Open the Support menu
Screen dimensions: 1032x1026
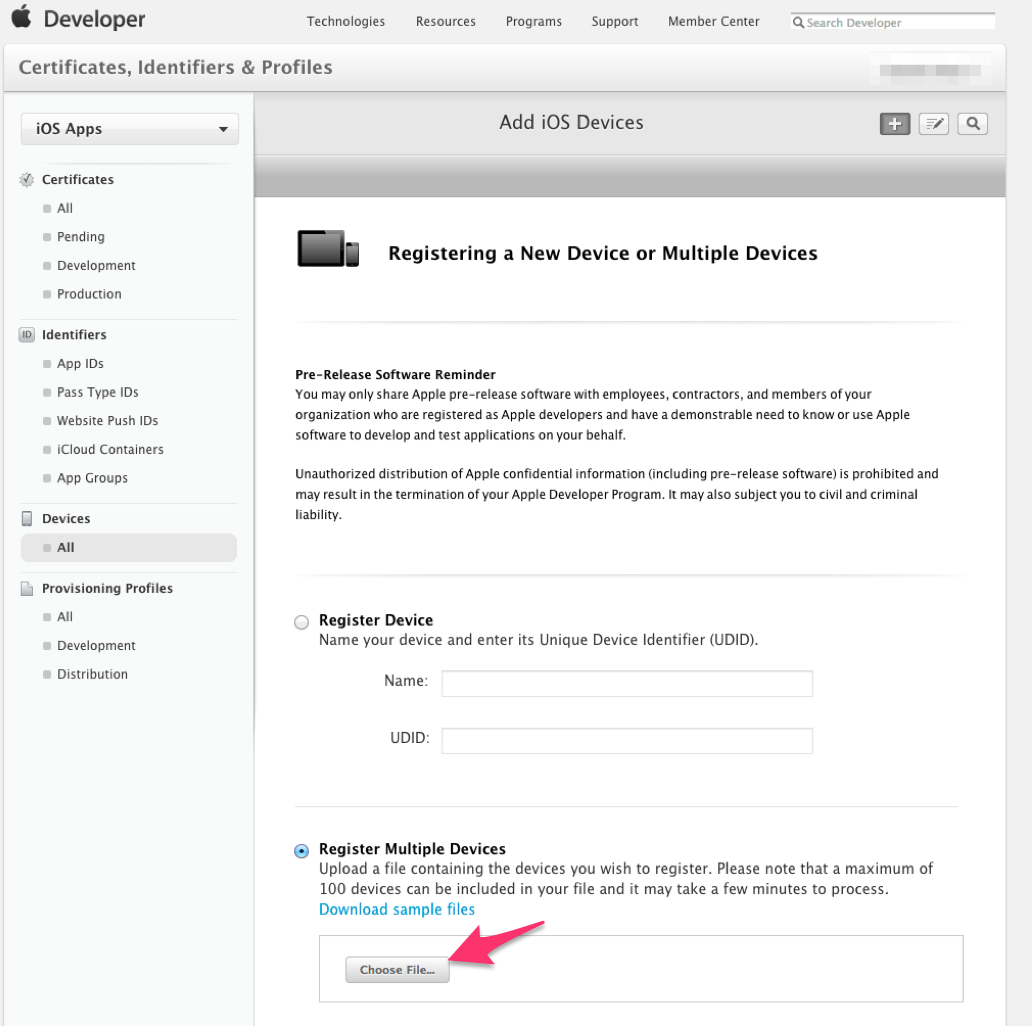(615, 22)
